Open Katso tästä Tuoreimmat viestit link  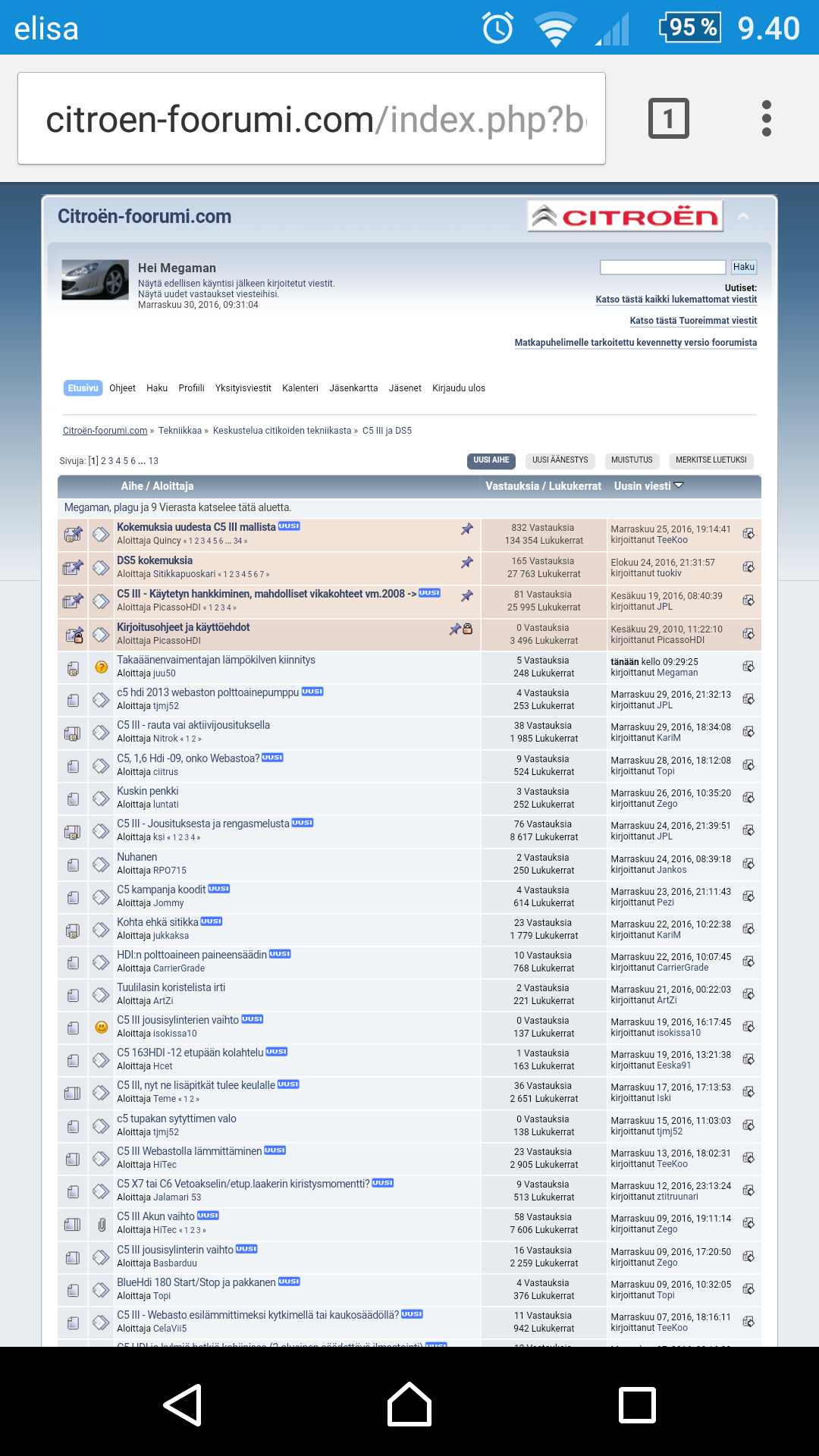tap(693, 321)
